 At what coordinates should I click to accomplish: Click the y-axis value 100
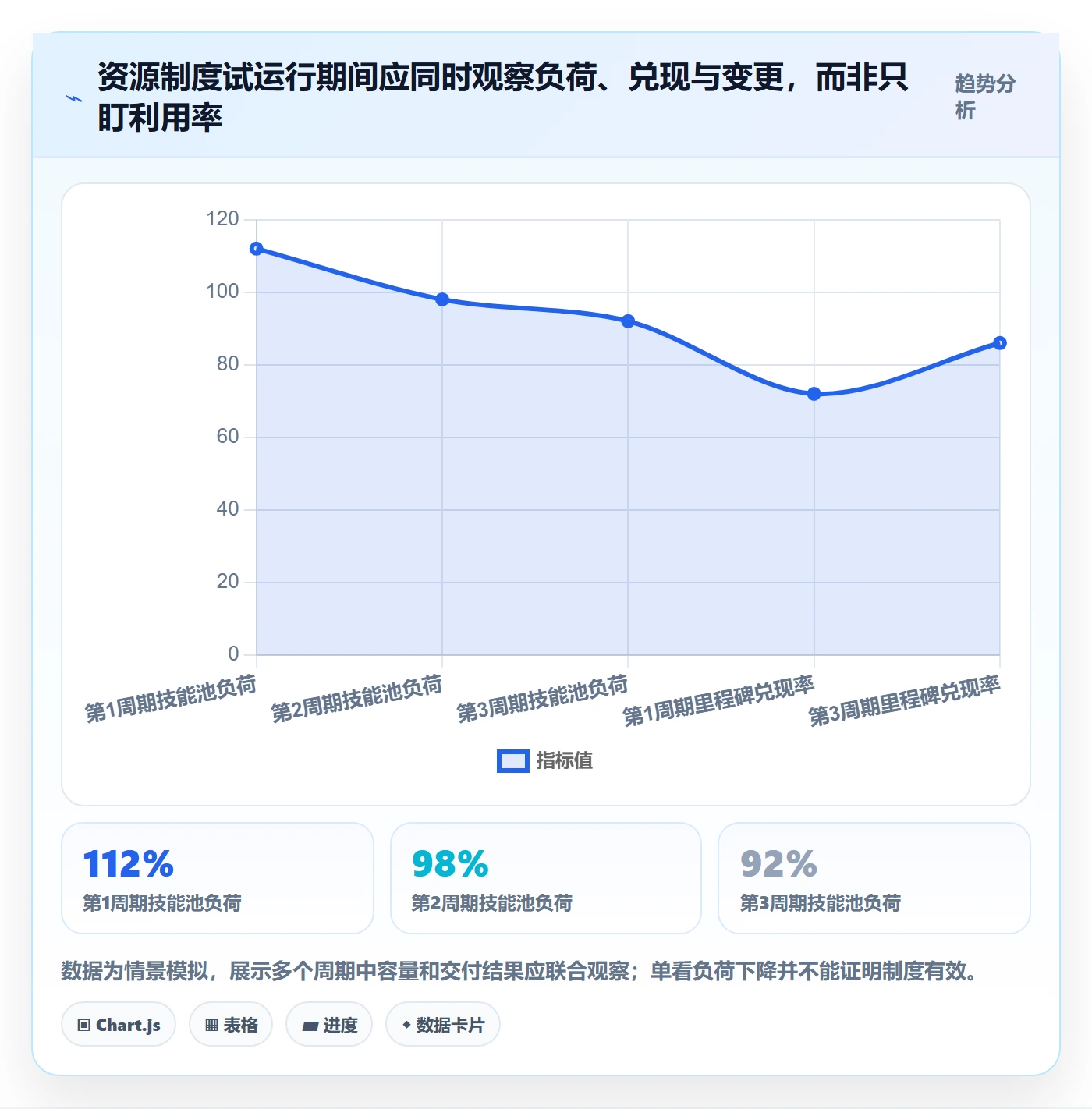point(222,292)
